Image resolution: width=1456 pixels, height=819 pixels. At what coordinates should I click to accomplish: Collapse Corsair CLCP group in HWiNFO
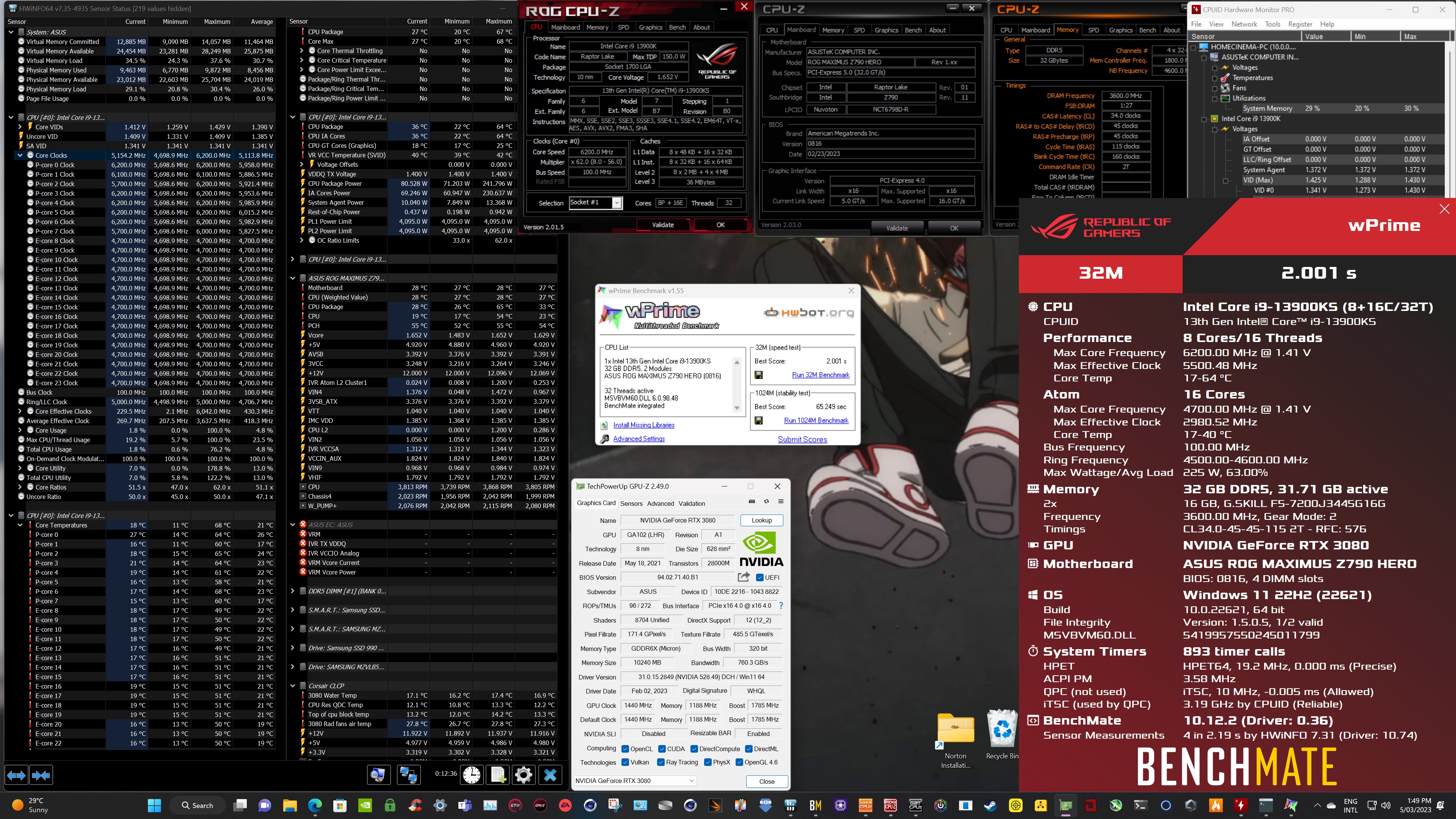click(293, 686)
